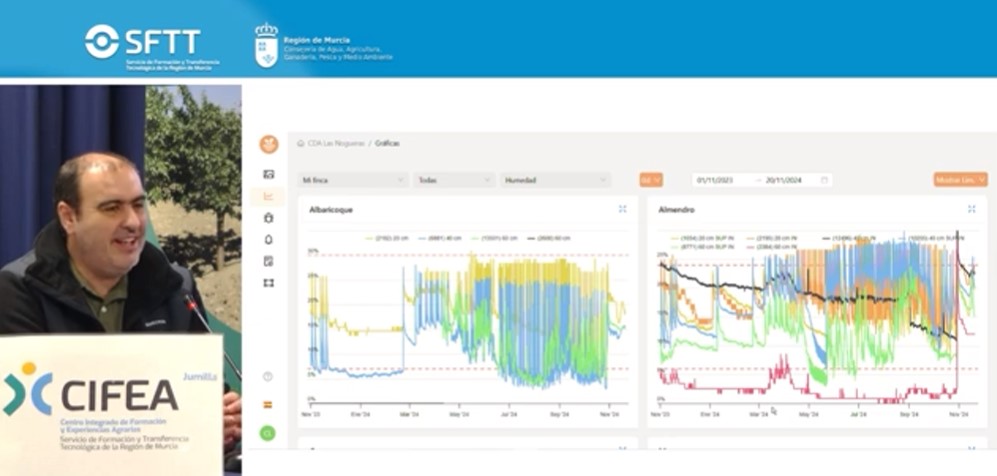The height and width of the screenshot is (476, 997).
Task: Open the reports document icon in the sidebar
Action: pyautogui.click(x=268, y=261)
